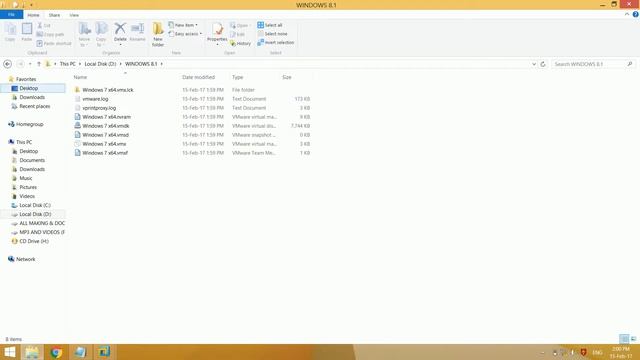Open the New item dropdown
Image resolution: width=640 pixels, height=360 pixels.
click(183, 25)
